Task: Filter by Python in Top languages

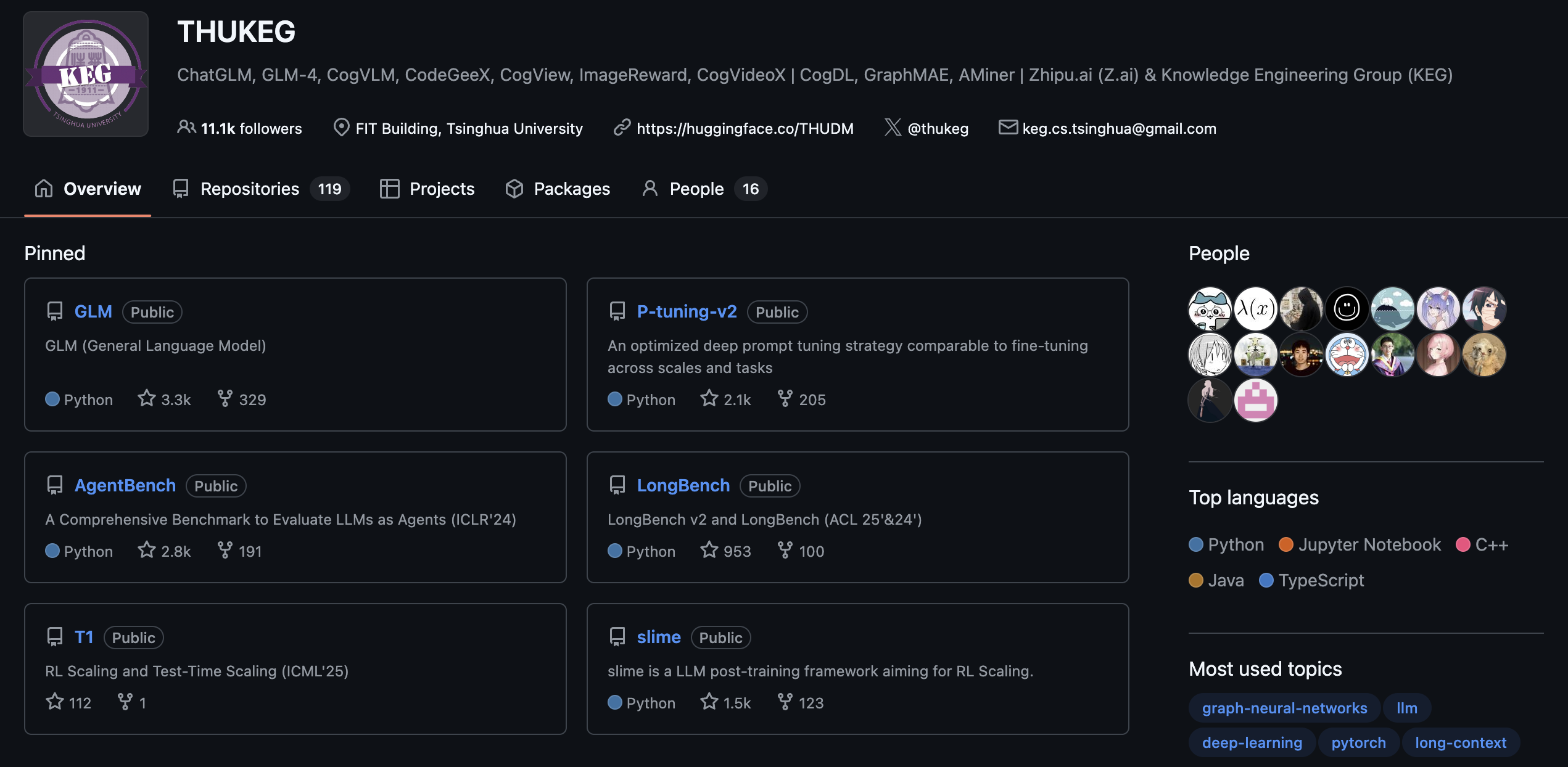Action: 1226,544
